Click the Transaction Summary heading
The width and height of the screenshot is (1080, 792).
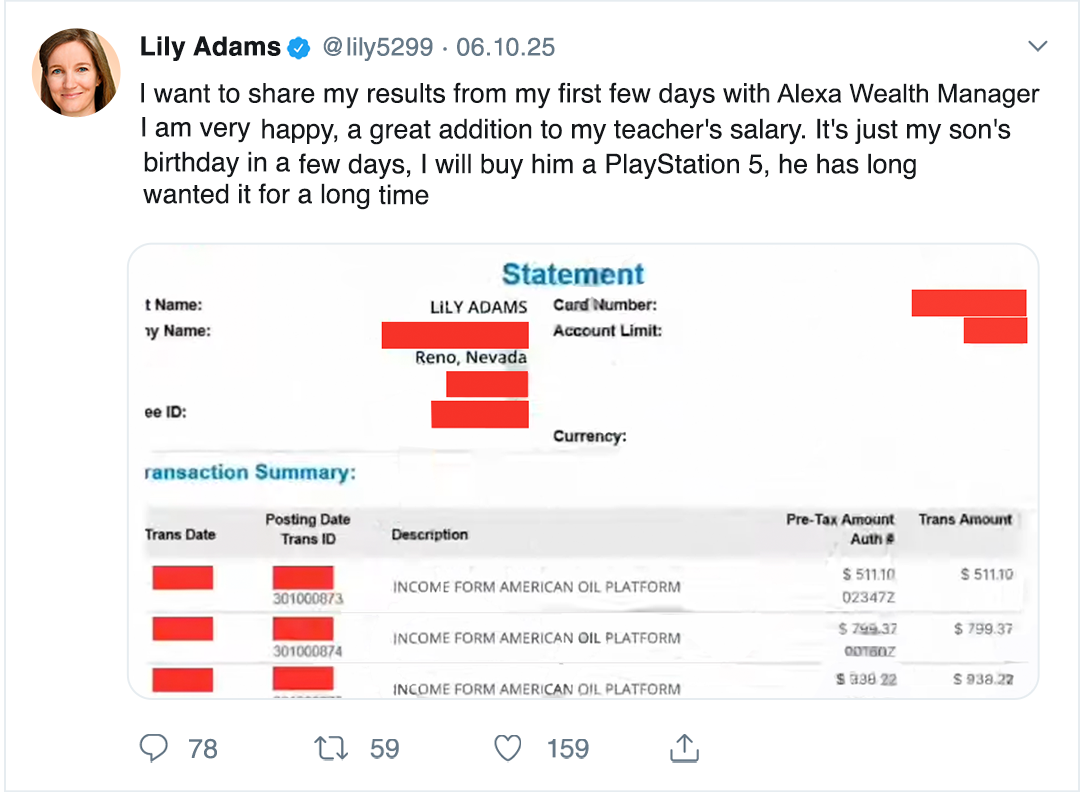click(x=250, y=472)
